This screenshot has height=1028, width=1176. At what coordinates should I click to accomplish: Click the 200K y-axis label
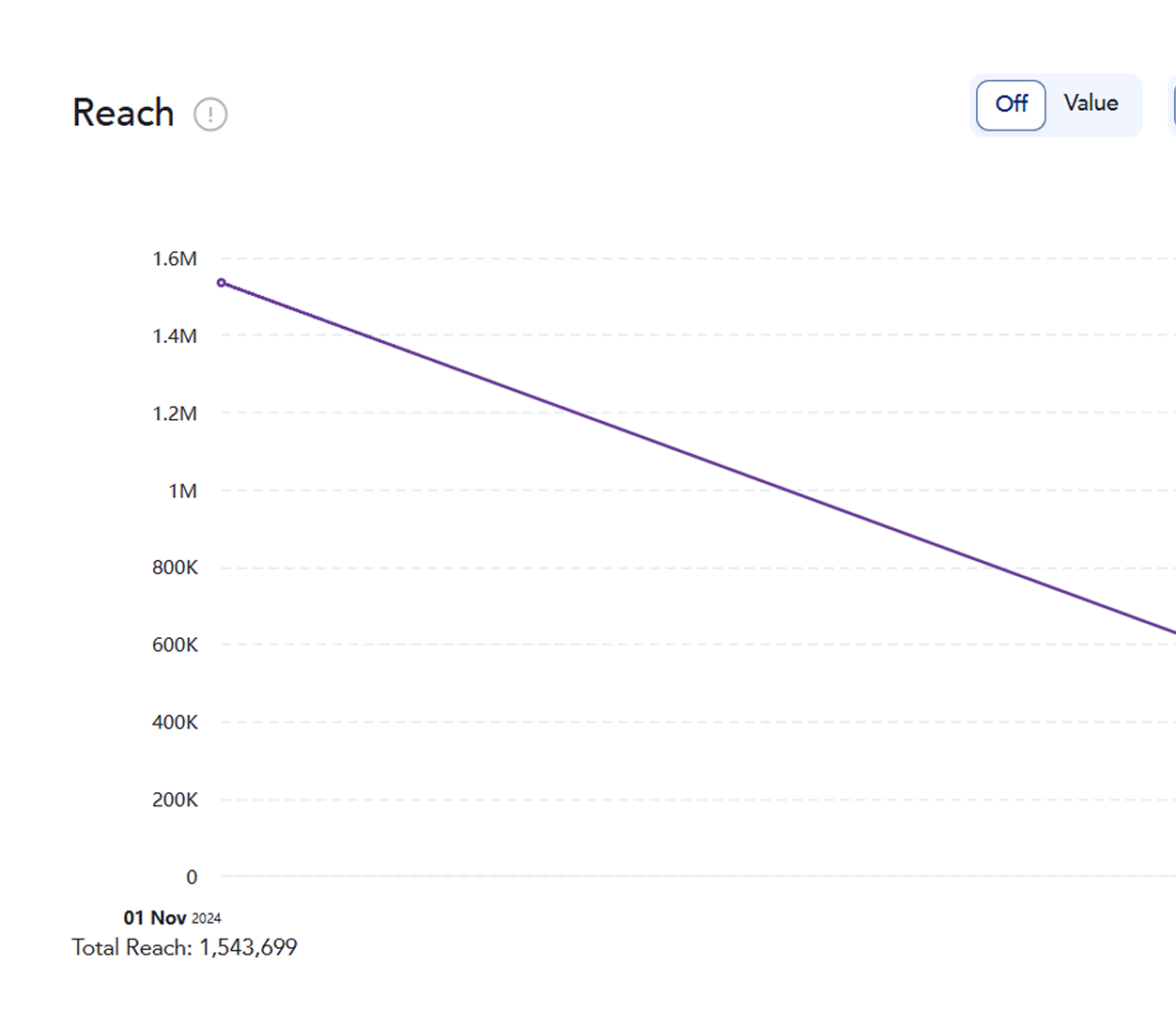click(175, 800)
